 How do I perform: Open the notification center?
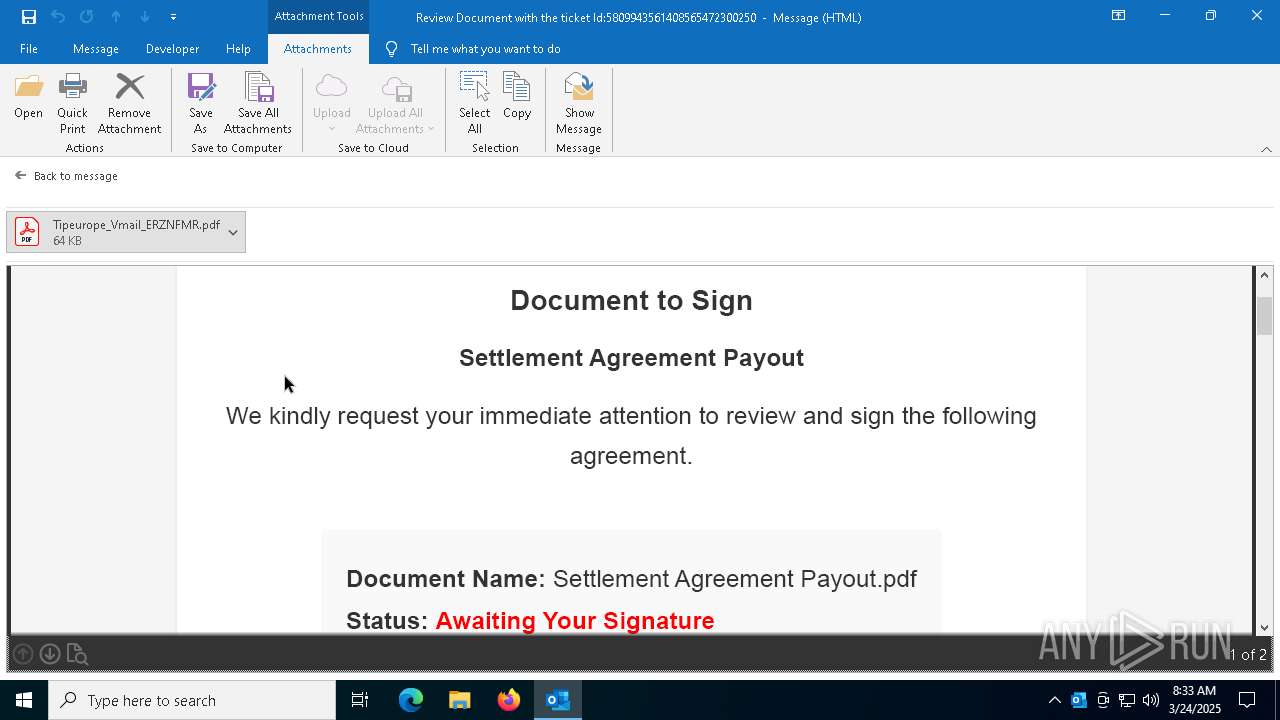coord(1247,700)
